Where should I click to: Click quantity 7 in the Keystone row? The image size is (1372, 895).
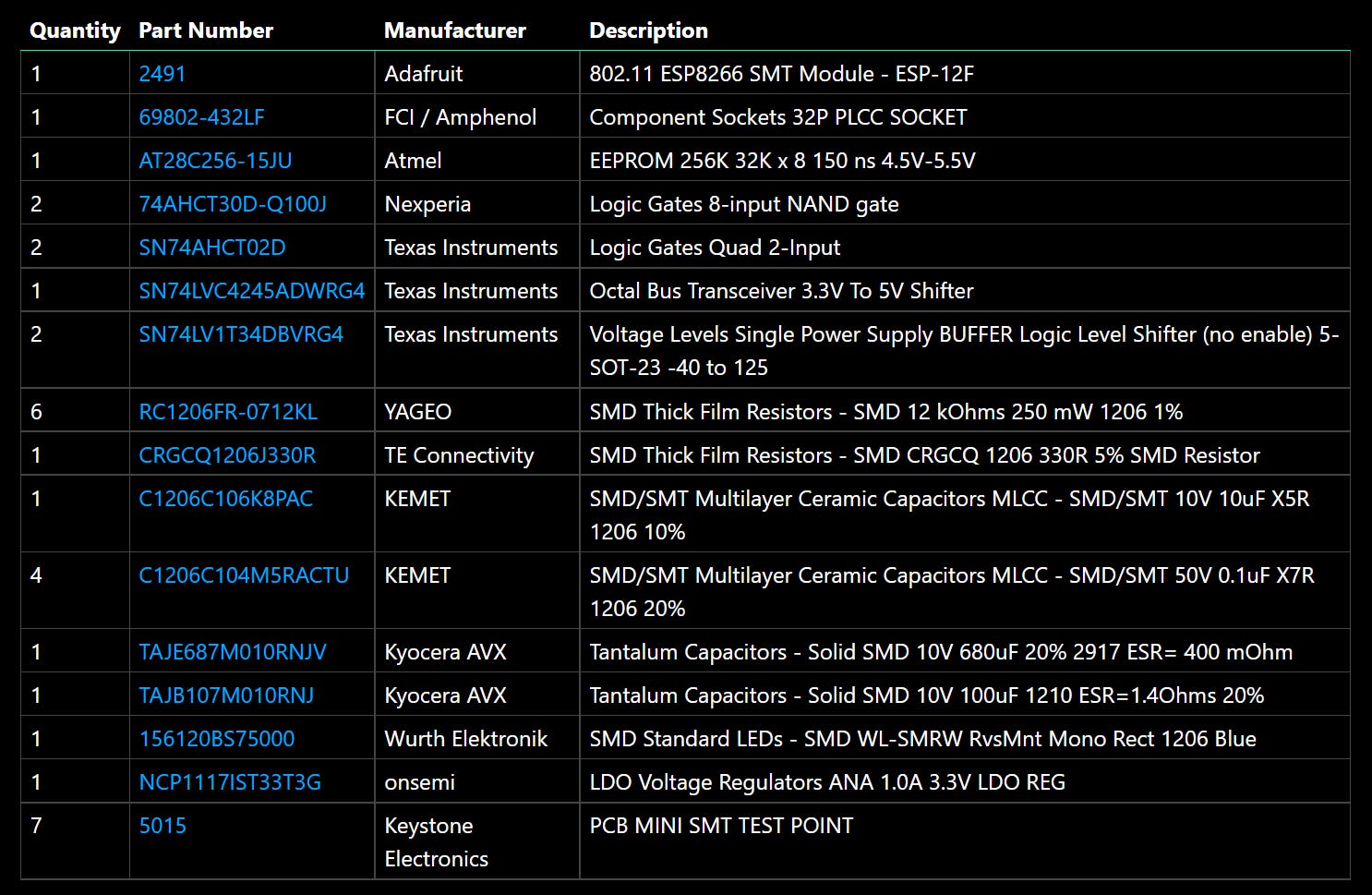point(36,826)
